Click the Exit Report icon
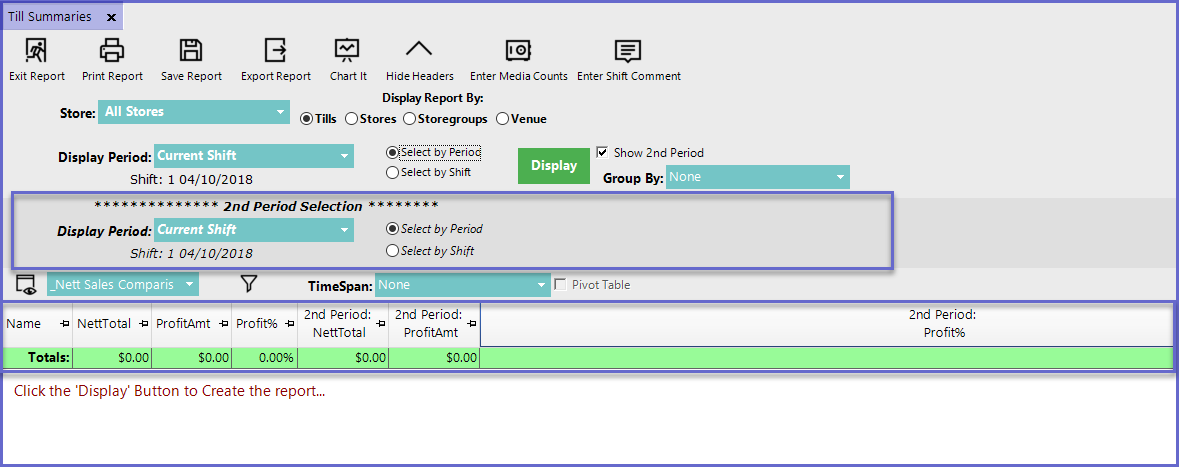Screen dimensions: 1179x467 [x=36, y=51]
